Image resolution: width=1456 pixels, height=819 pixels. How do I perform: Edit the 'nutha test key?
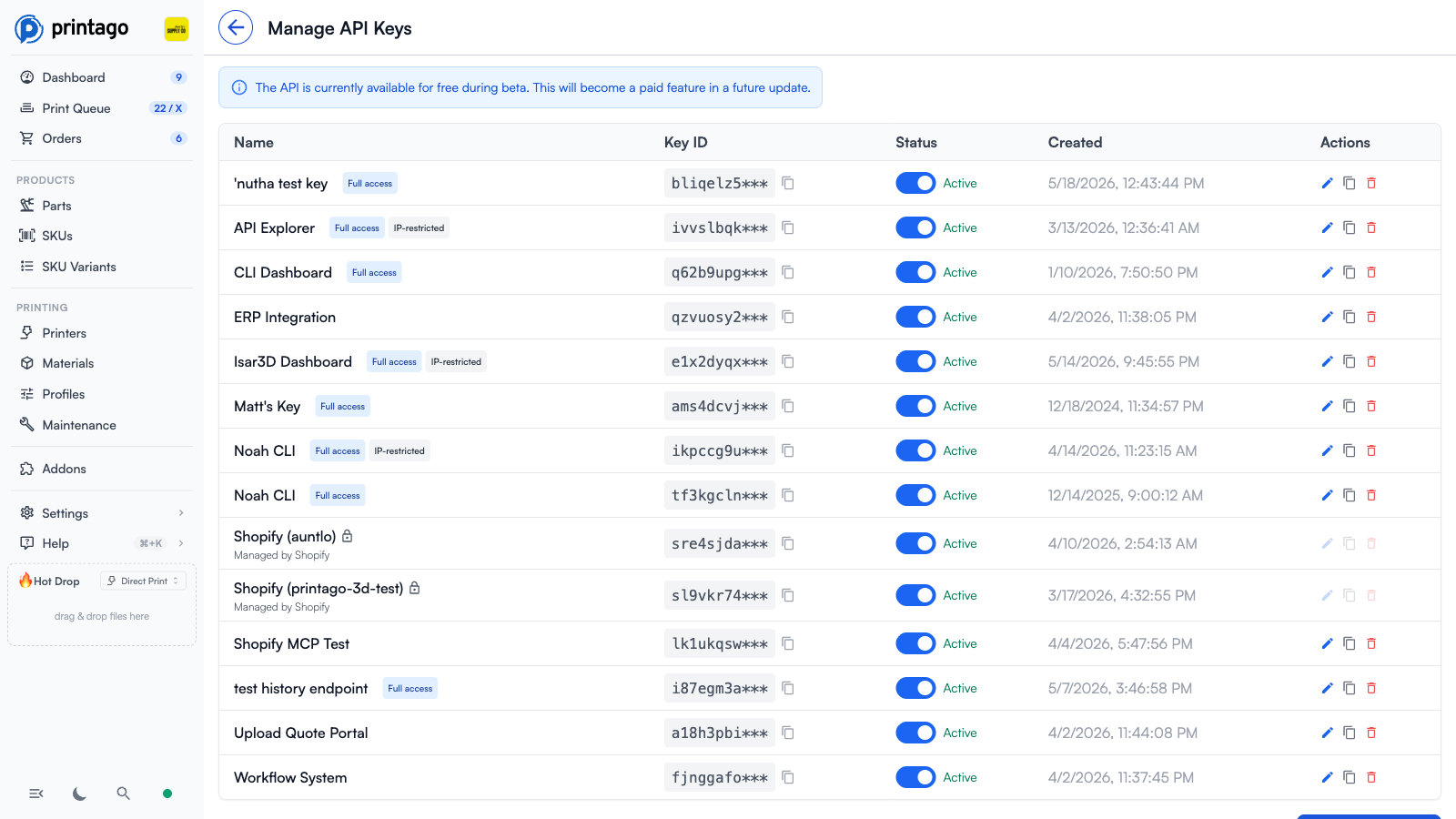point(1327,184)
